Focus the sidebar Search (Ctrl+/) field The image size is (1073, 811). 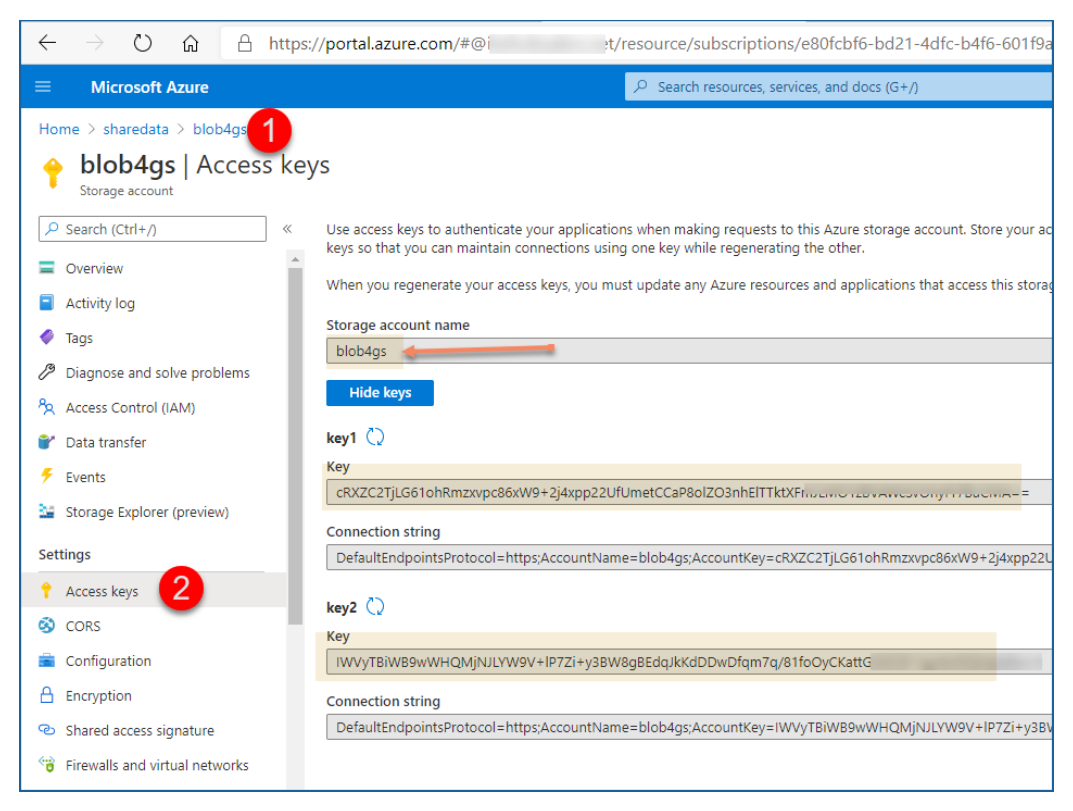coord(153,229)
